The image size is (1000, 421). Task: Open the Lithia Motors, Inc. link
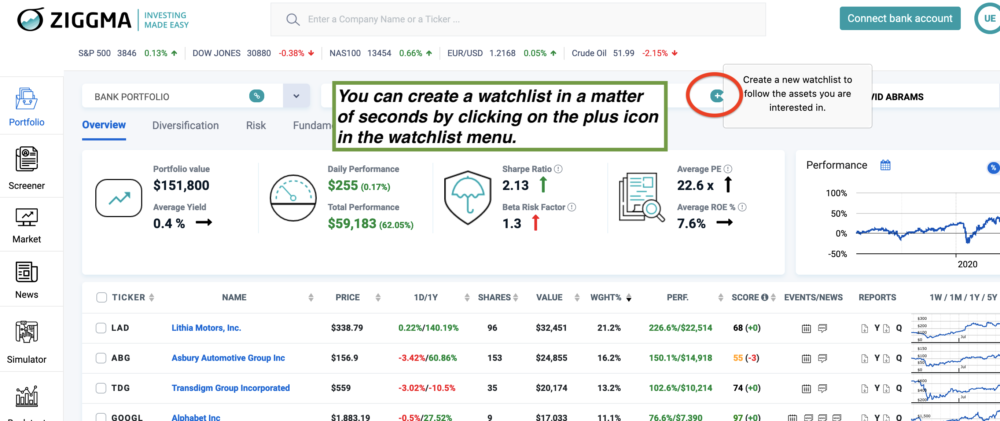coord(206,328)
